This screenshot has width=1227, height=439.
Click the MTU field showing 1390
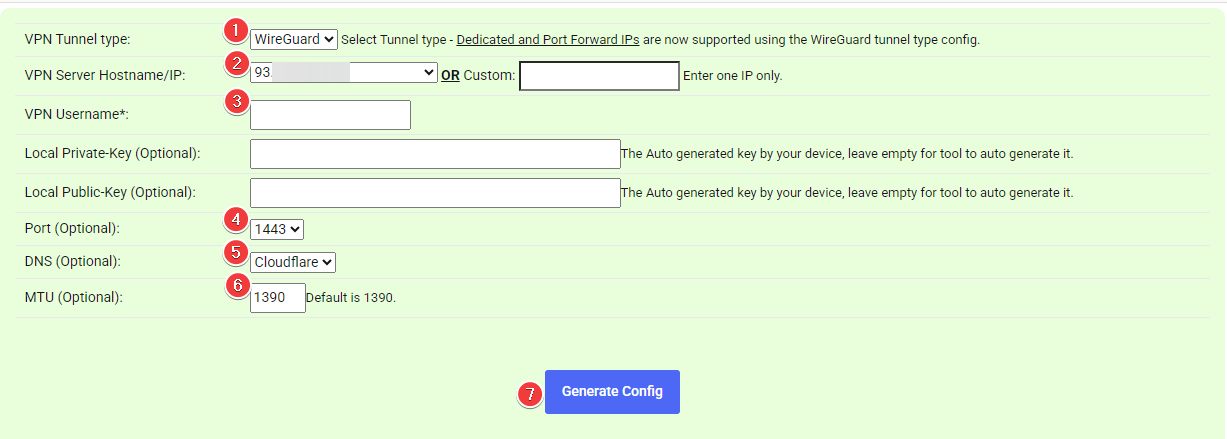pyautogui.click(x=277, y=298)
